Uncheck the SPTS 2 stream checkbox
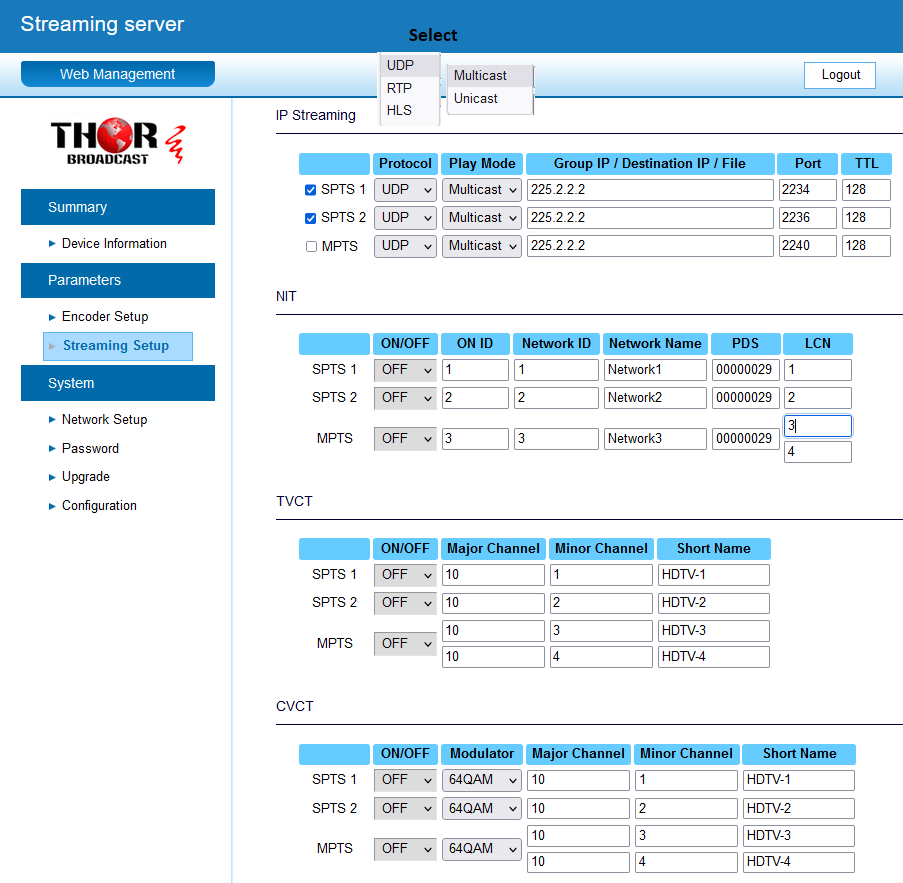The width and height of the screenshot is (903, 883). (311, 217)
